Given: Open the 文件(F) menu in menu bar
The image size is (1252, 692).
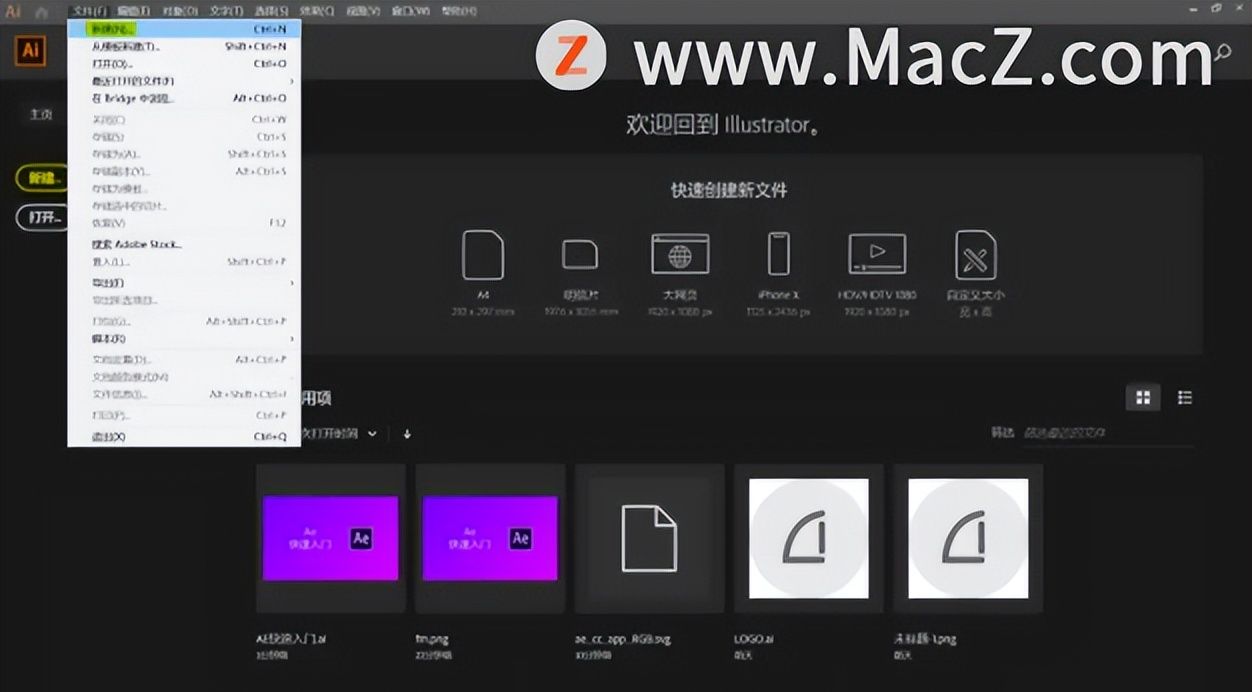Looking at the screenshot, I should tap(90, 11).
